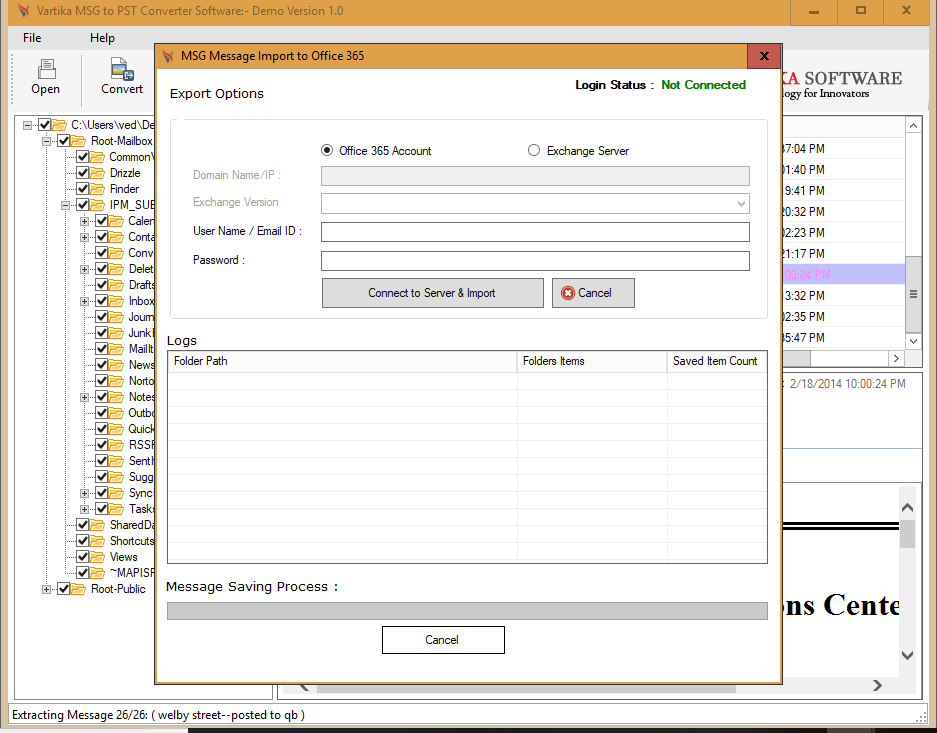Click message list vertical scrollbar thumb
This screenshot has width=937, height=733.
point(913,294)
